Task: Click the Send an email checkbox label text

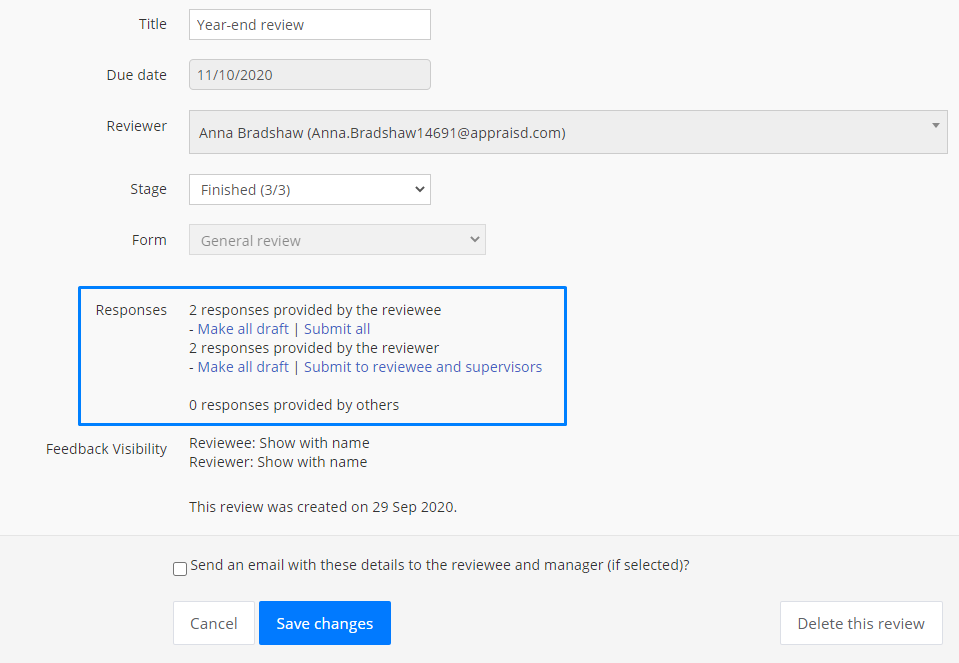Action: click(x=440, y=565)
